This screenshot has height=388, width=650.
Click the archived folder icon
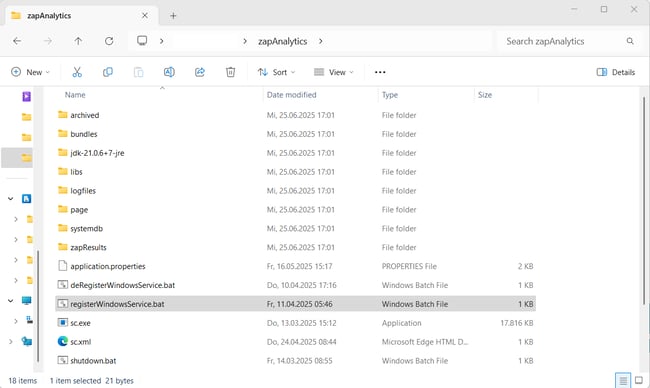coord(63,115)
